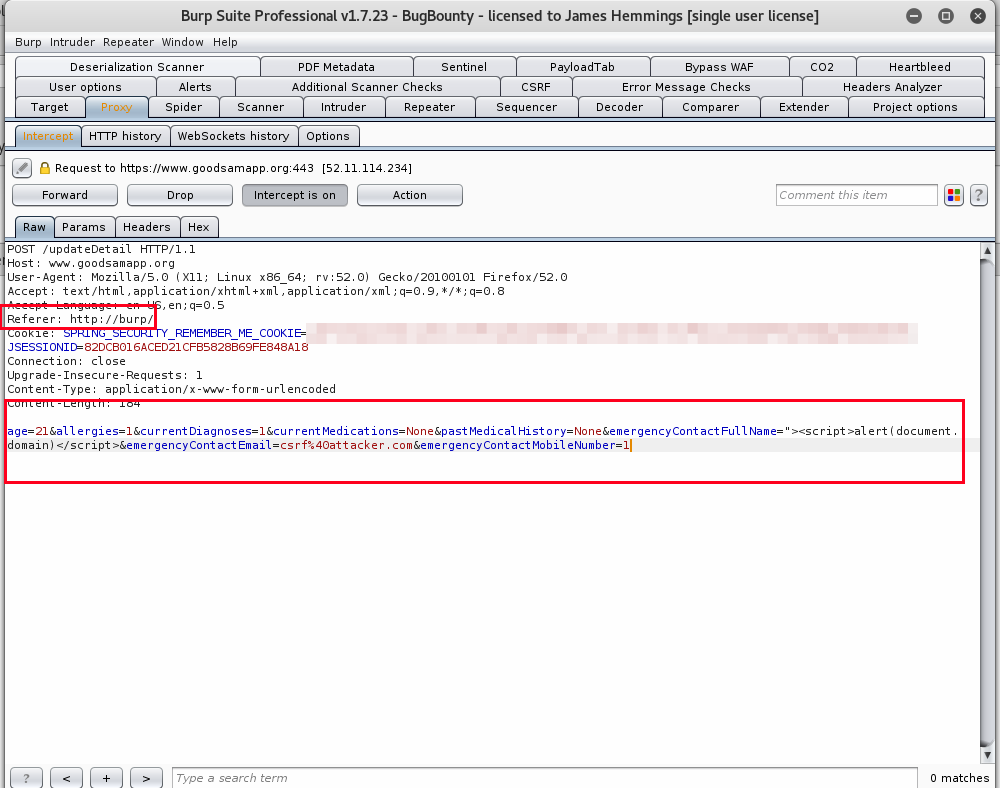Switch to the Scanner tab
Viewport: 1000px width, 788px height.
(x=261, y=107)
